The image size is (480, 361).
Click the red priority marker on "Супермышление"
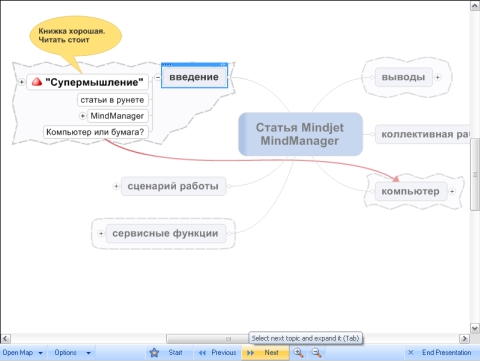[x=37, y=82]
